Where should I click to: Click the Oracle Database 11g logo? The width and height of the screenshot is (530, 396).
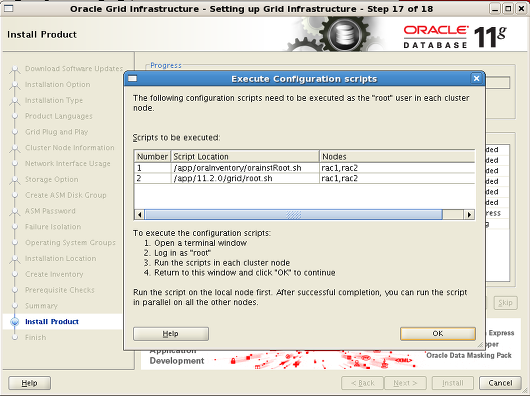[x=455, y=36]
